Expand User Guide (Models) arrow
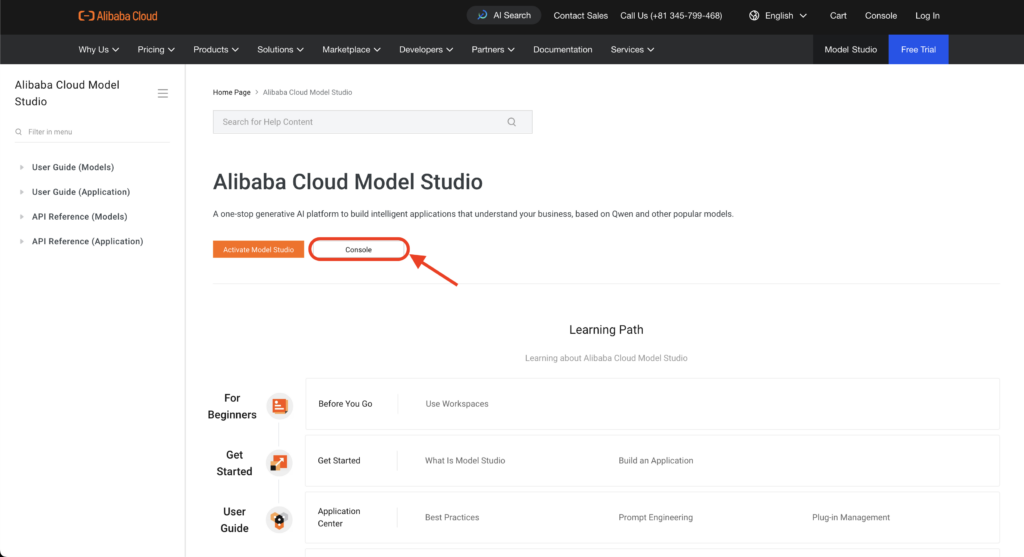This screenshot has height=557, width=1024. 22,167
